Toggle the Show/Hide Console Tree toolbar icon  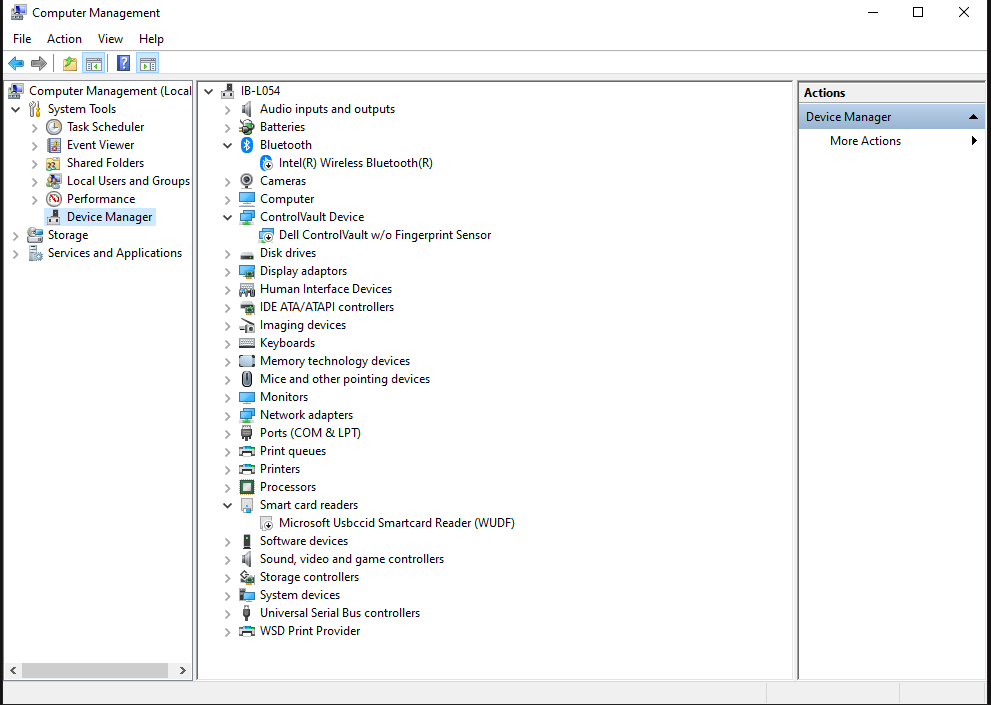(93, 62)
